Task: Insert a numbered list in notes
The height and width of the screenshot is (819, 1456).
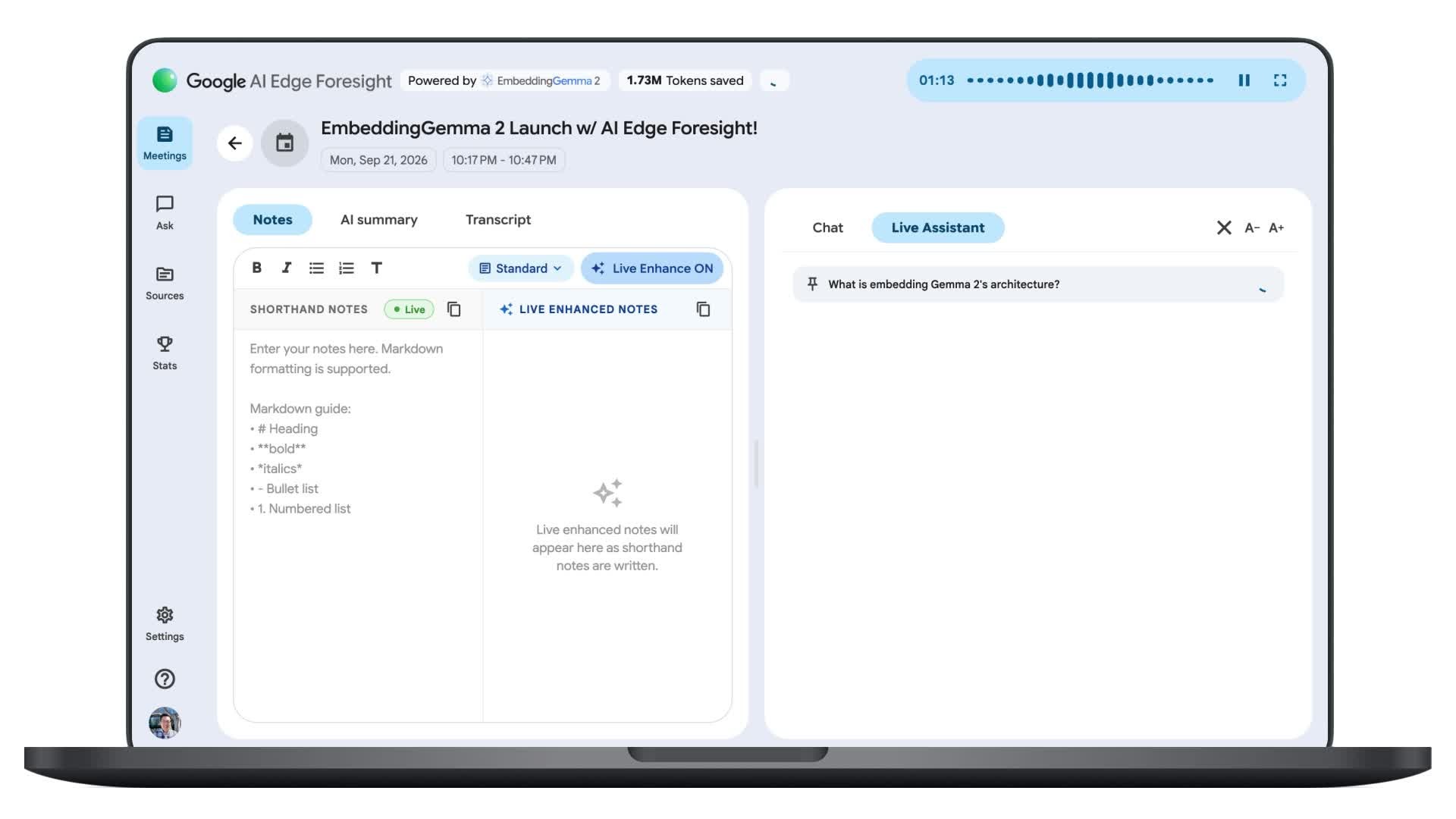Action: [x=346, y=268]
